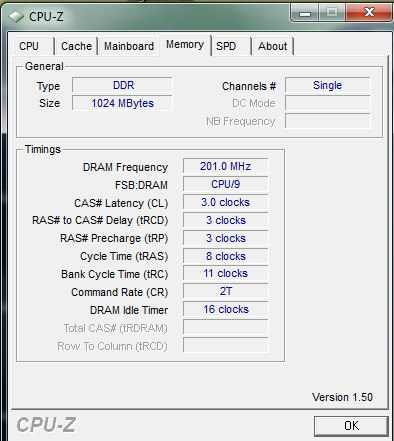Click the empty DC Mode field
394x441 pixels.
point(328,103)
